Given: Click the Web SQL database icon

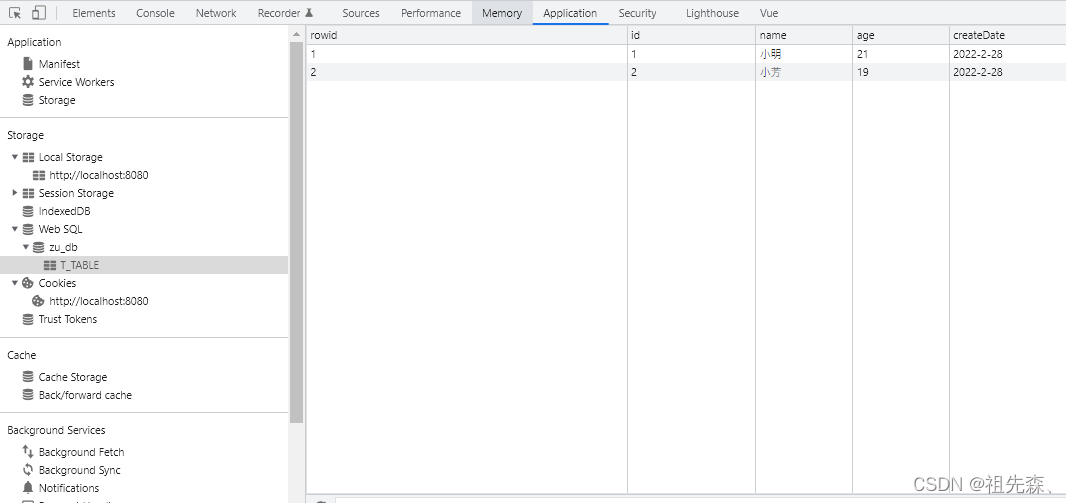Looking at the screenshot, I should (x=28, y=229).
